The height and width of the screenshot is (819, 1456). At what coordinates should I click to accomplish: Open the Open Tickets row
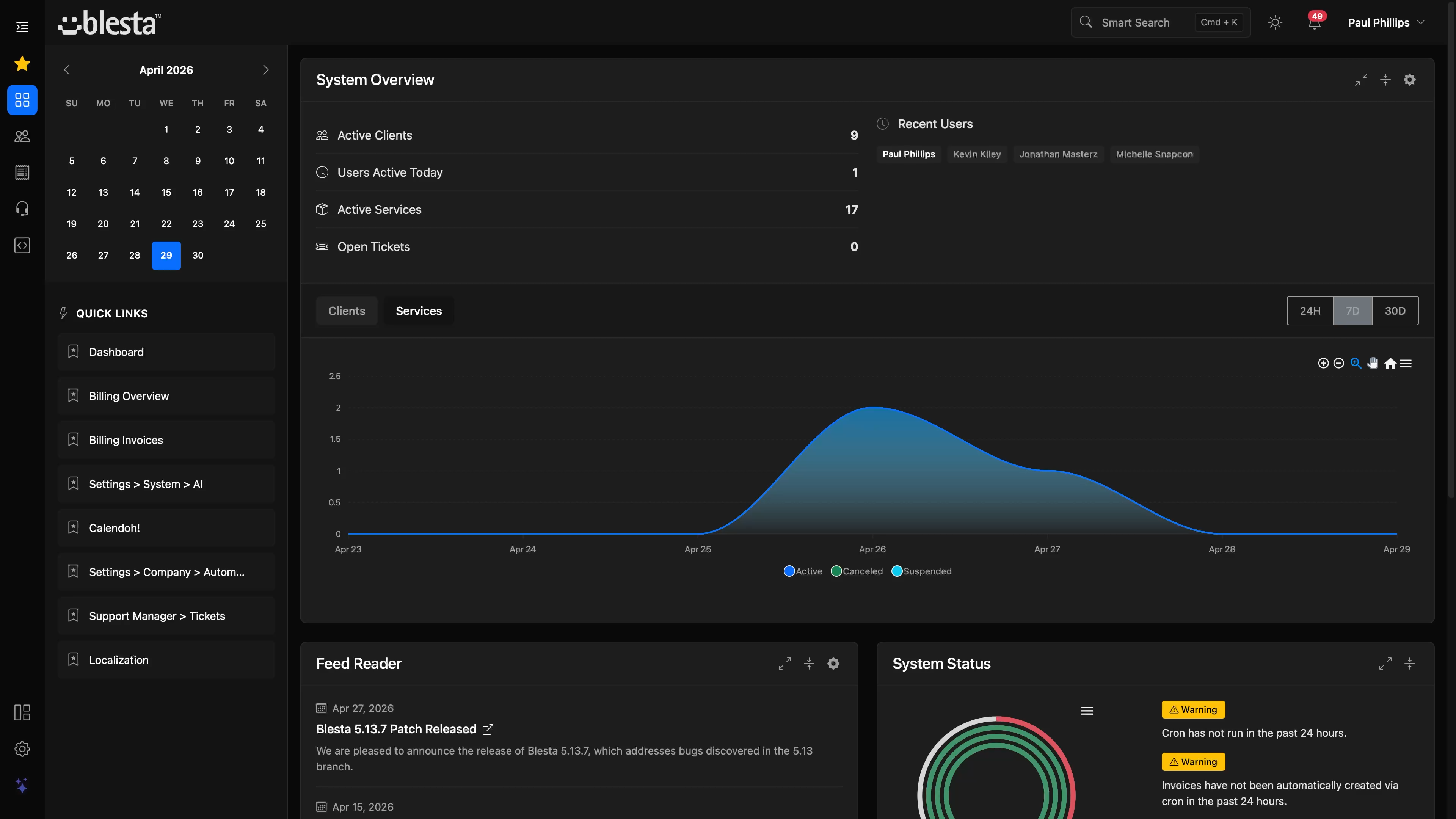pos(587,247)
